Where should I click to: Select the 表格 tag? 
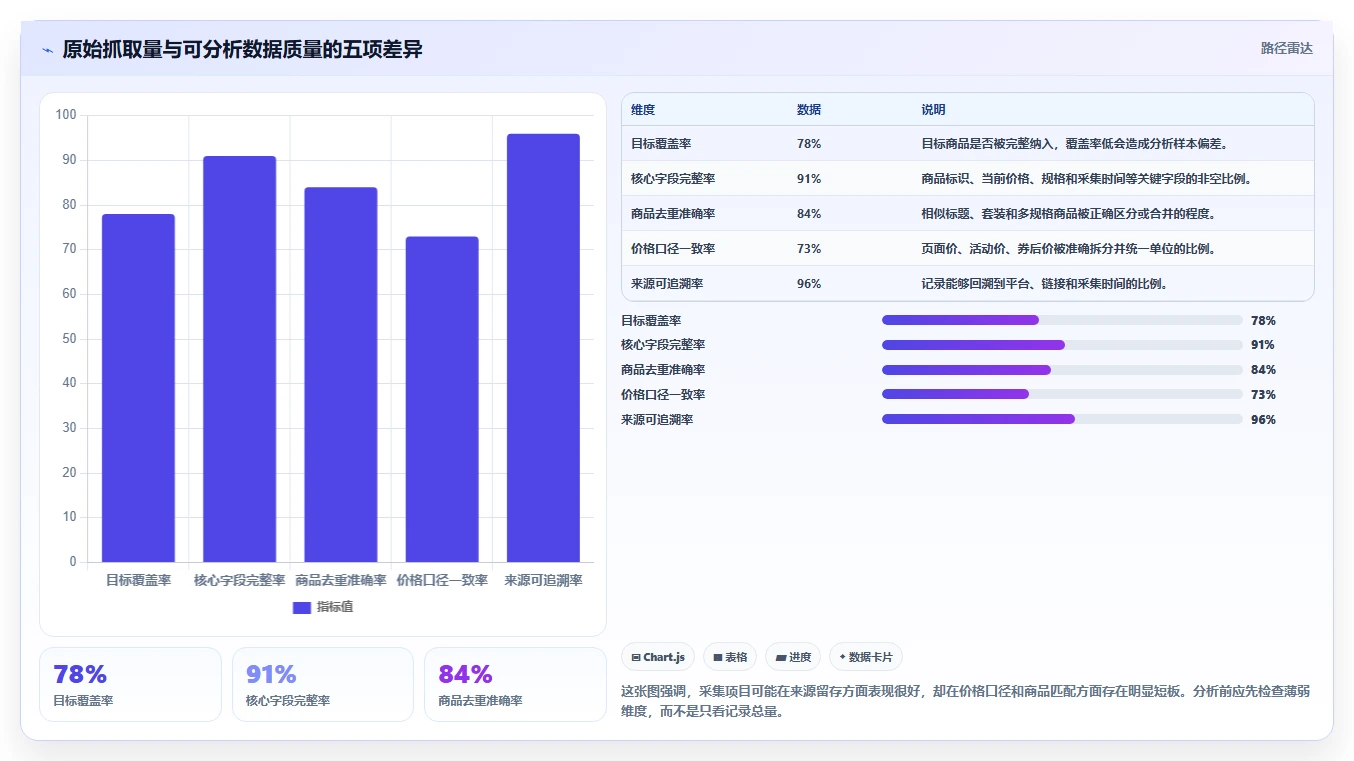pyautogui.click(x=730, y=657)
